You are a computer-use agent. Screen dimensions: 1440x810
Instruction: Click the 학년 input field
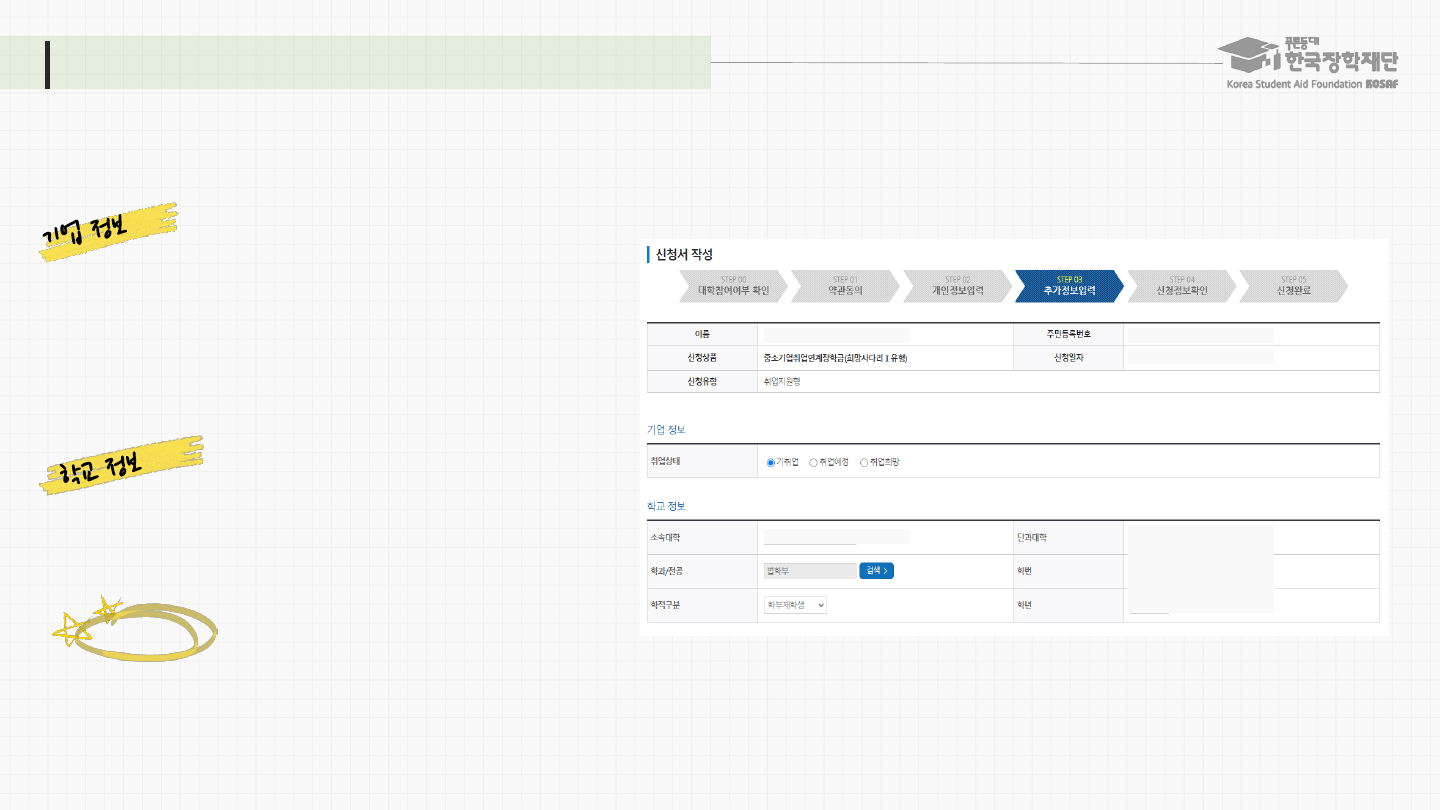tap(1149, 606)
